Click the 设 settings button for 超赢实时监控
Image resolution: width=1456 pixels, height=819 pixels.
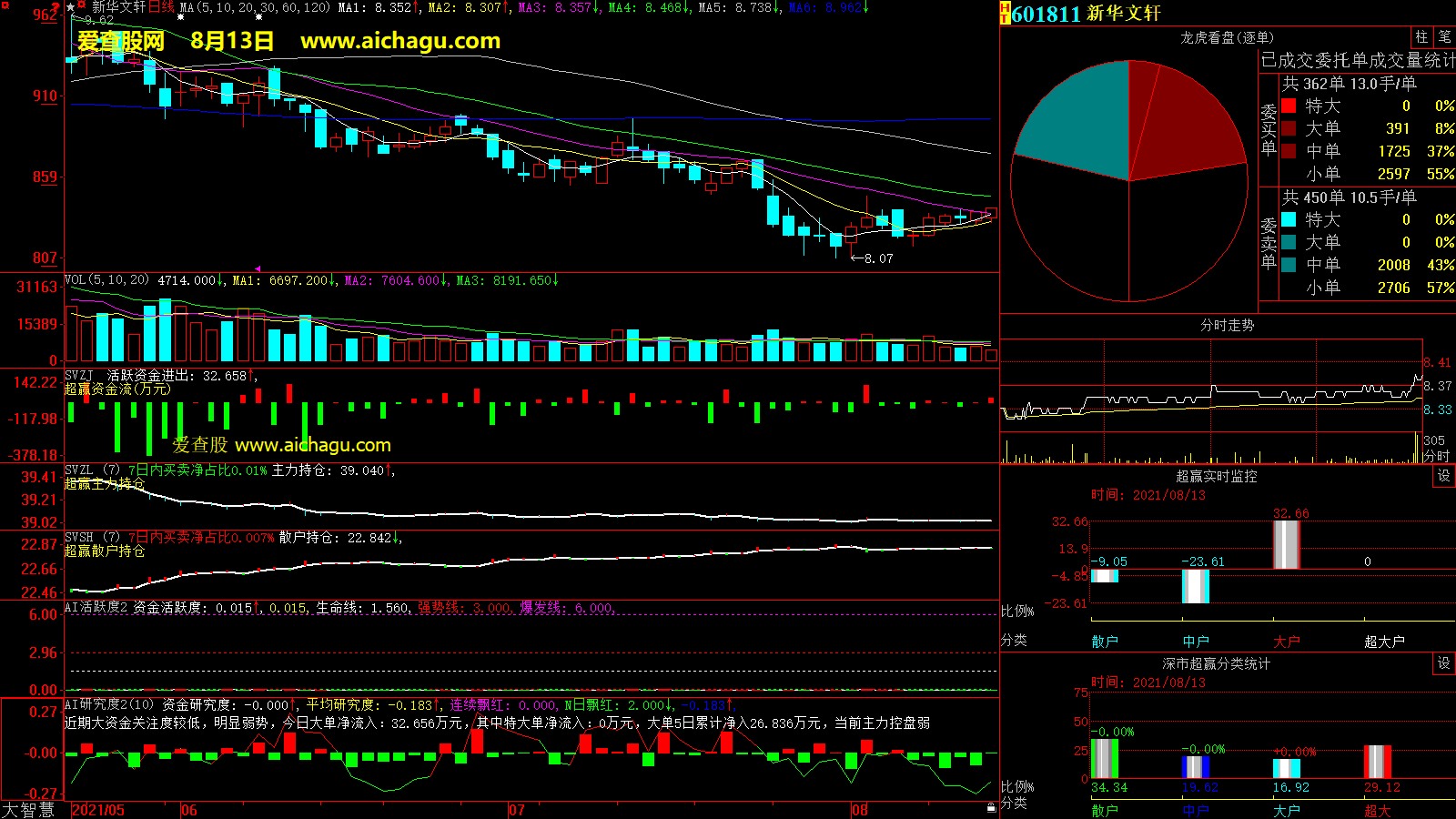[x=1444, y=476]
